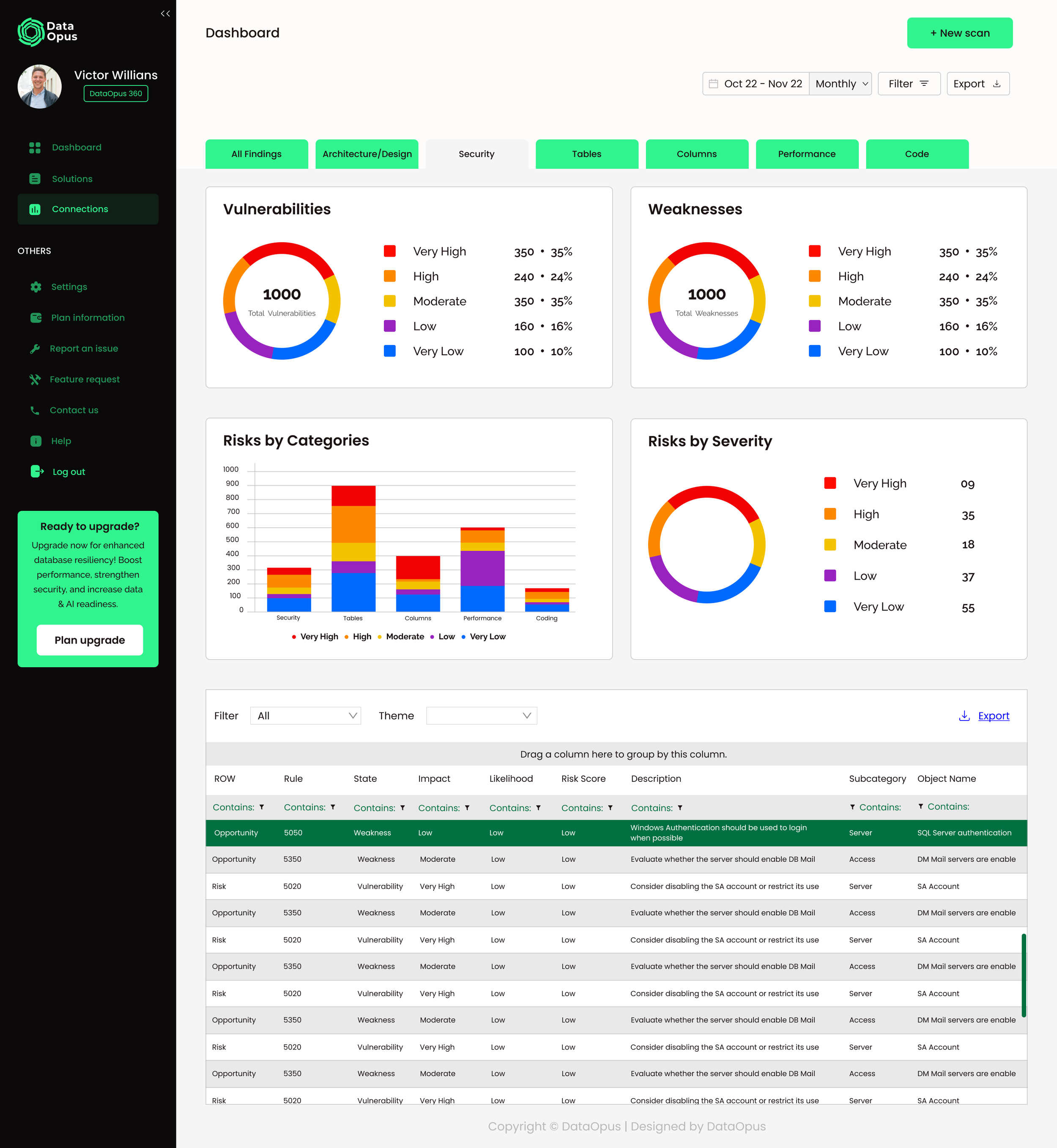This screenshot has width=1057, height=1148.
Task: Click the Help info icon
Action: [x=36, y=441]
